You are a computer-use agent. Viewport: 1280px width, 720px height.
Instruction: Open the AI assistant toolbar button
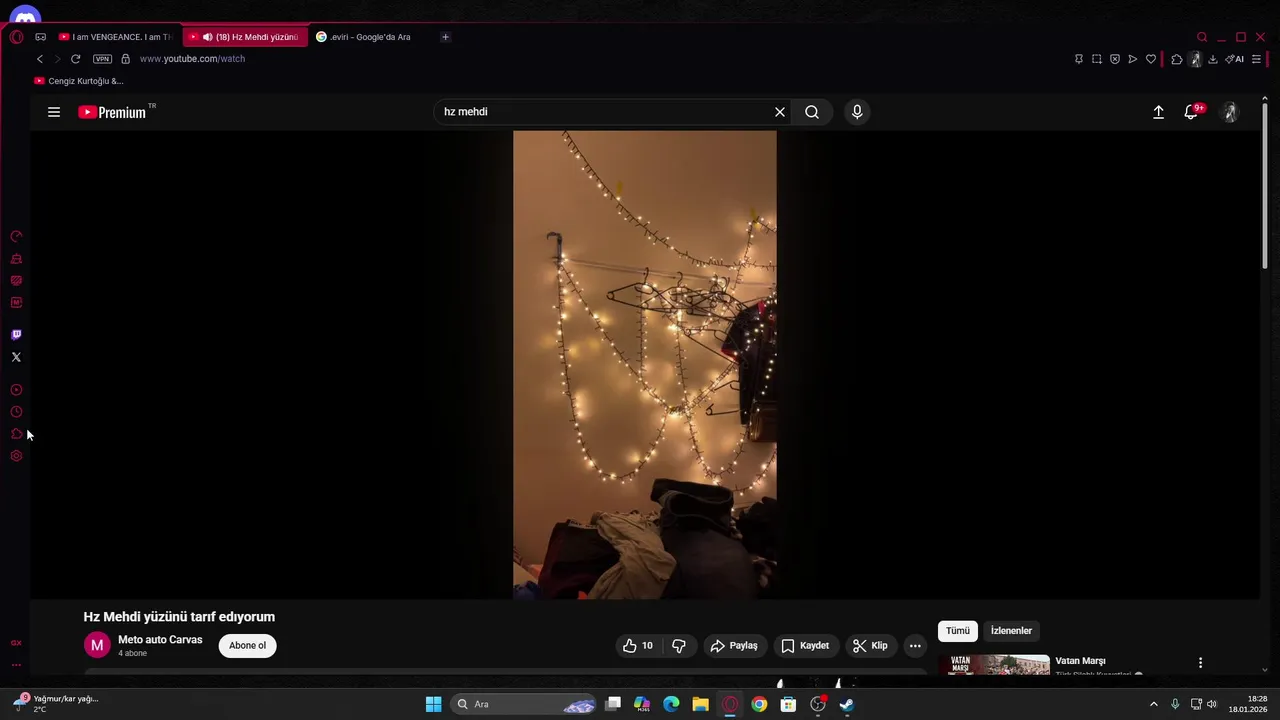tap(1234, 59)
